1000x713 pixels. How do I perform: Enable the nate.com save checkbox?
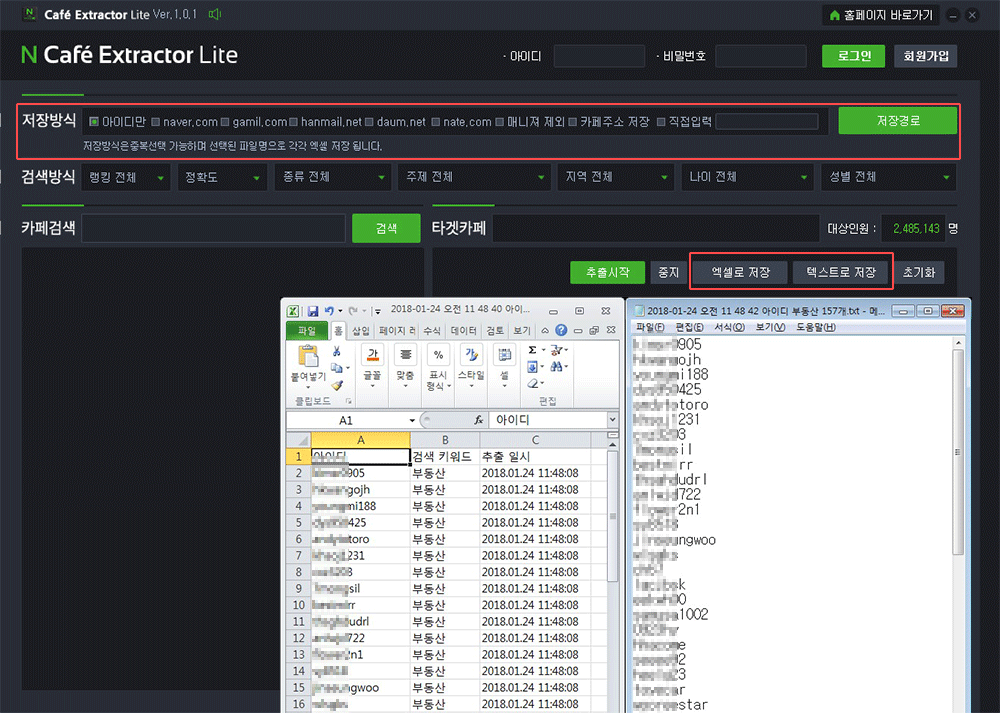436,122
